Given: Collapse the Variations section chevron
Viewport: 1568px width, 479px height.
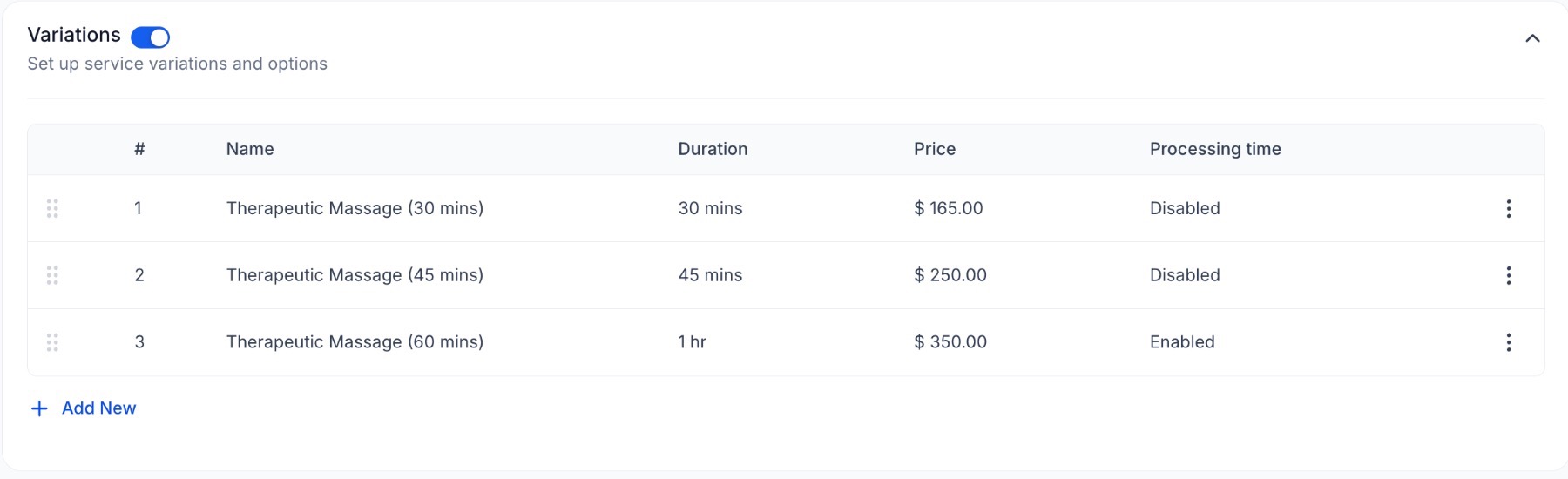Looking at the screenshot, I should 1532,38.
